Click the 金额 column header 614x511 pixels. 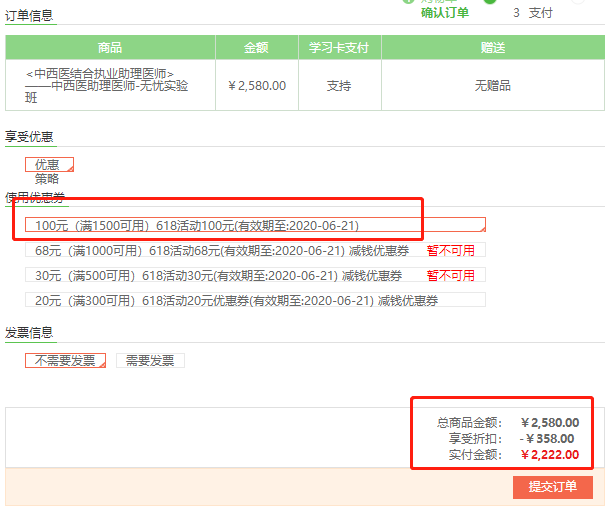256,47
